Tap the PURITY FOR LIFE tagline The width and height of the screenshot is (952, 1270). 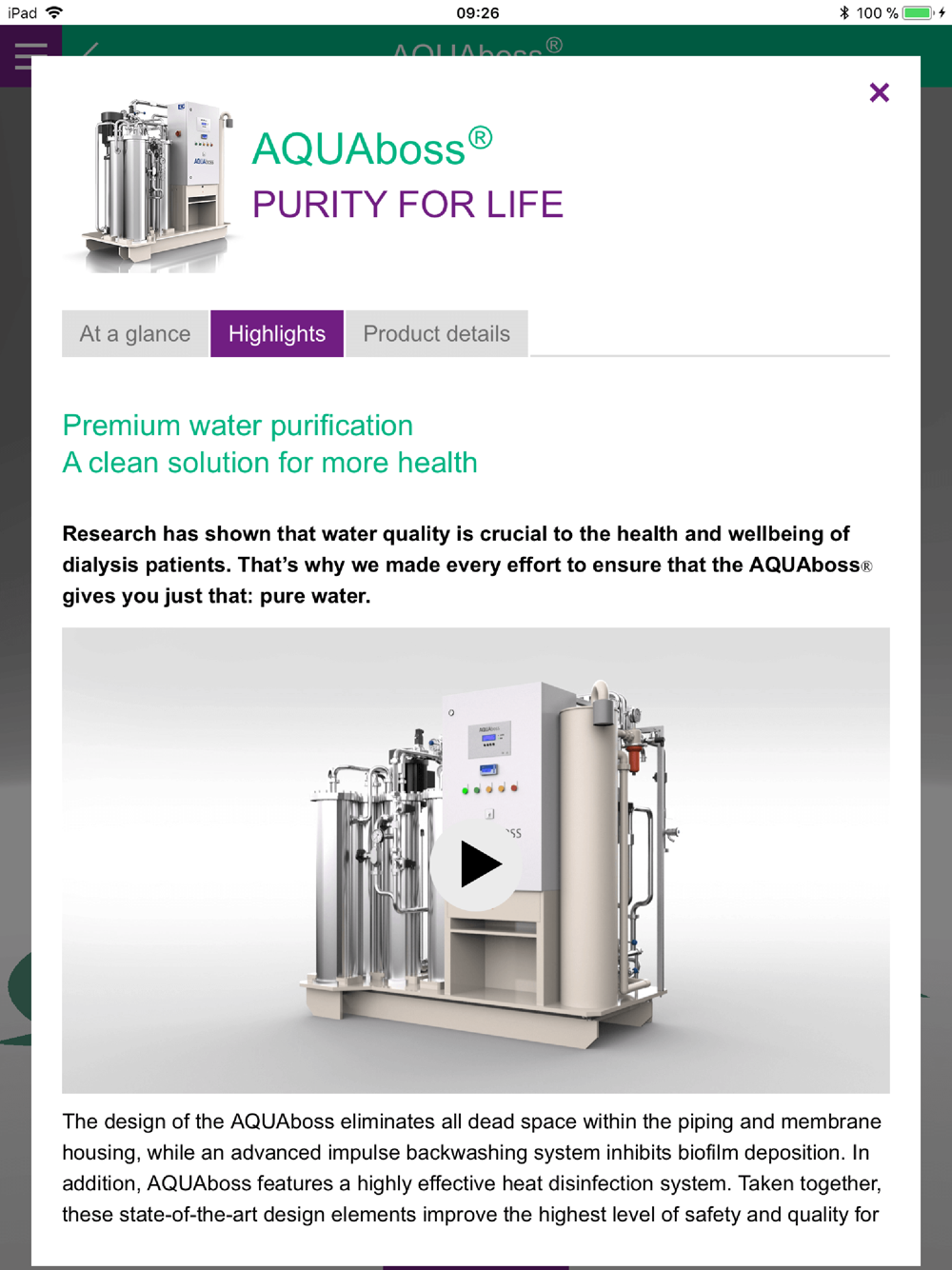tap(407, 204)
